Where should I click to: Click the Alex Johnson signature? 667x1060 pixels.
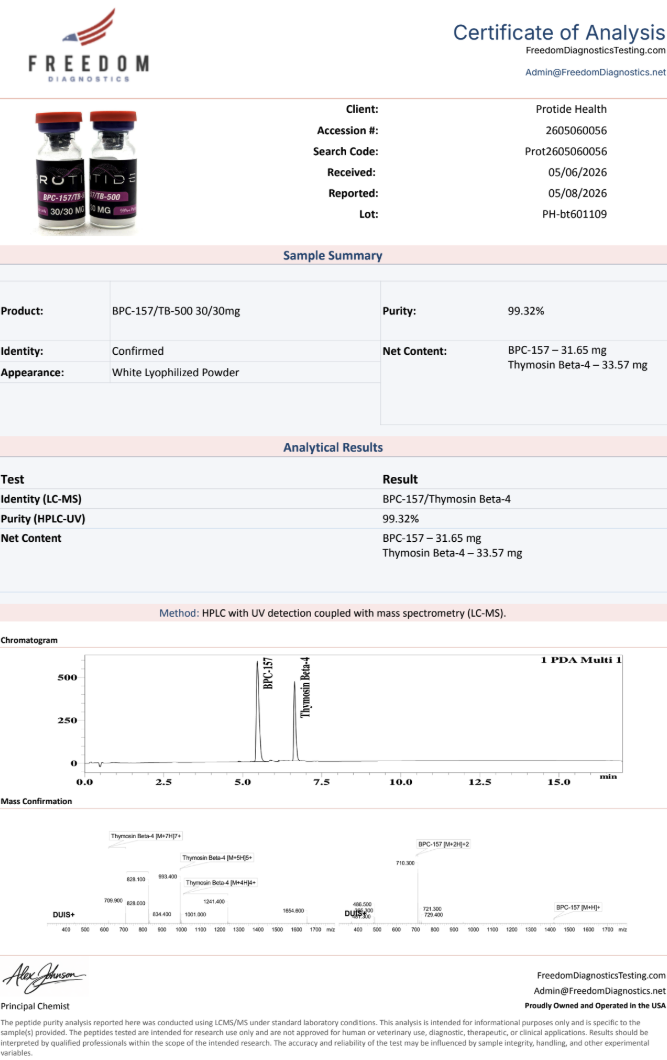pyautogui.click(x=44, y=977)
